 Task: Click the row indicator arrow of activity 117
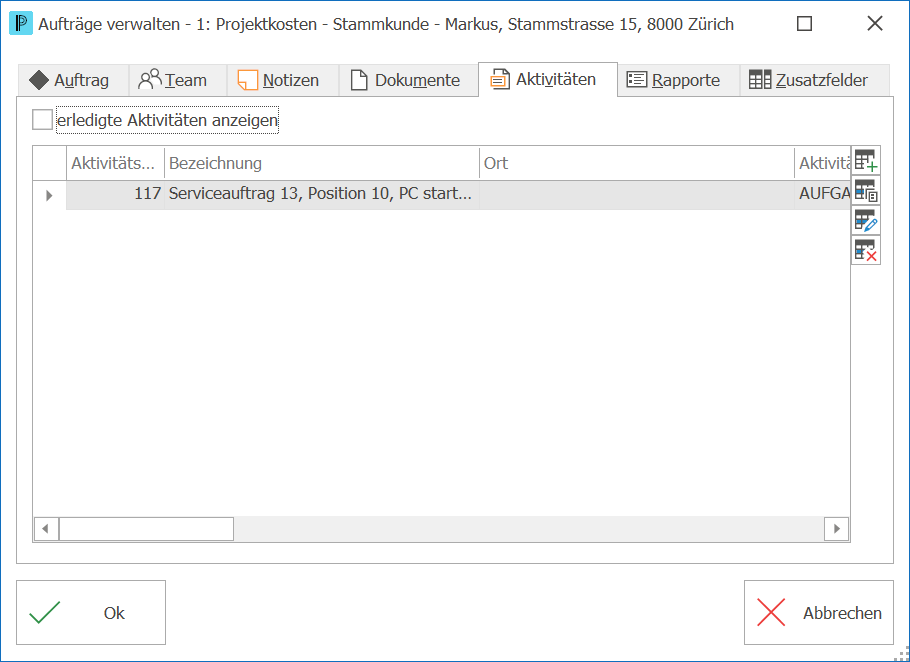coord(49,195)
